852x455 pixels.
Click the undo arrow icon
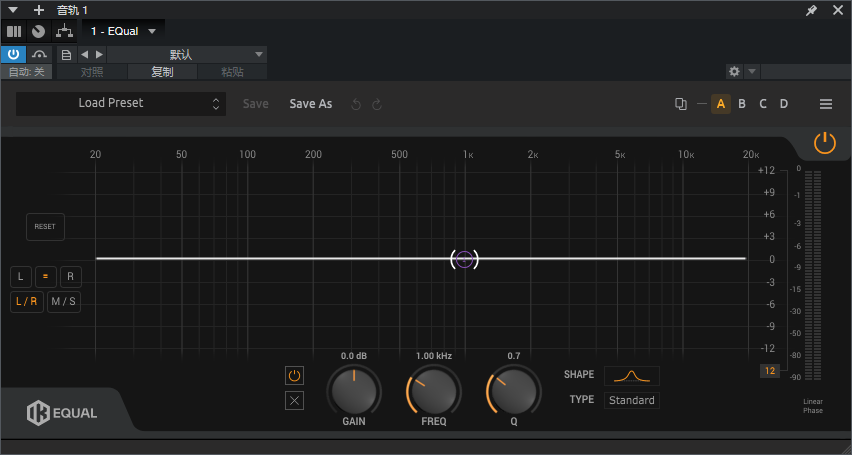tap(356, 104)
